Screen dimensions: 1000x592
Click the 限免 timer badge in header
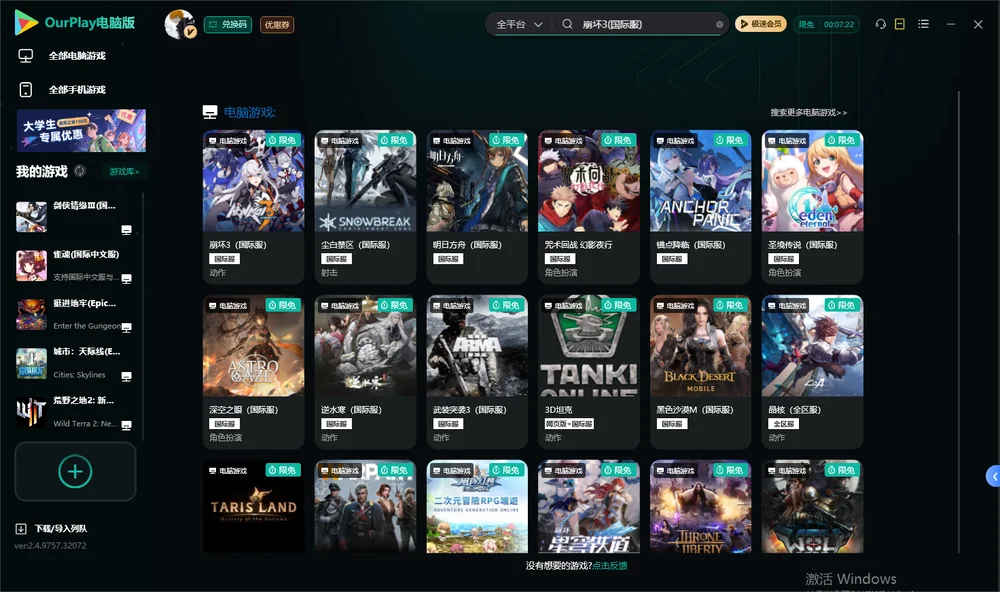[826, 24]
